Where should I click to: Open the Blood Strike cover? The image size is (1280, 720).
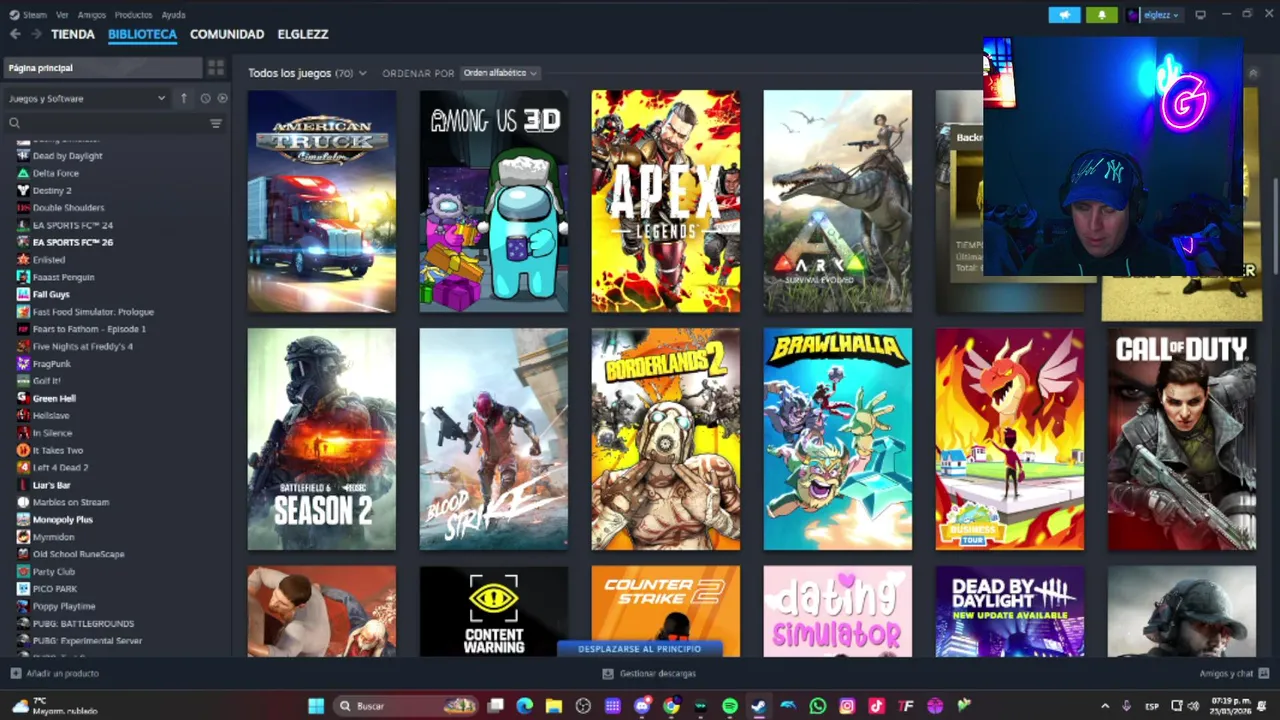coord(494,439)
